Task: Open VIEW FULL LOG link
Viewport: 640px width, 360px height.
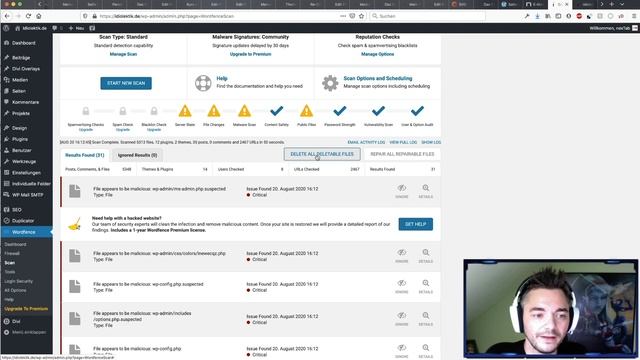Action: (403, 142)
